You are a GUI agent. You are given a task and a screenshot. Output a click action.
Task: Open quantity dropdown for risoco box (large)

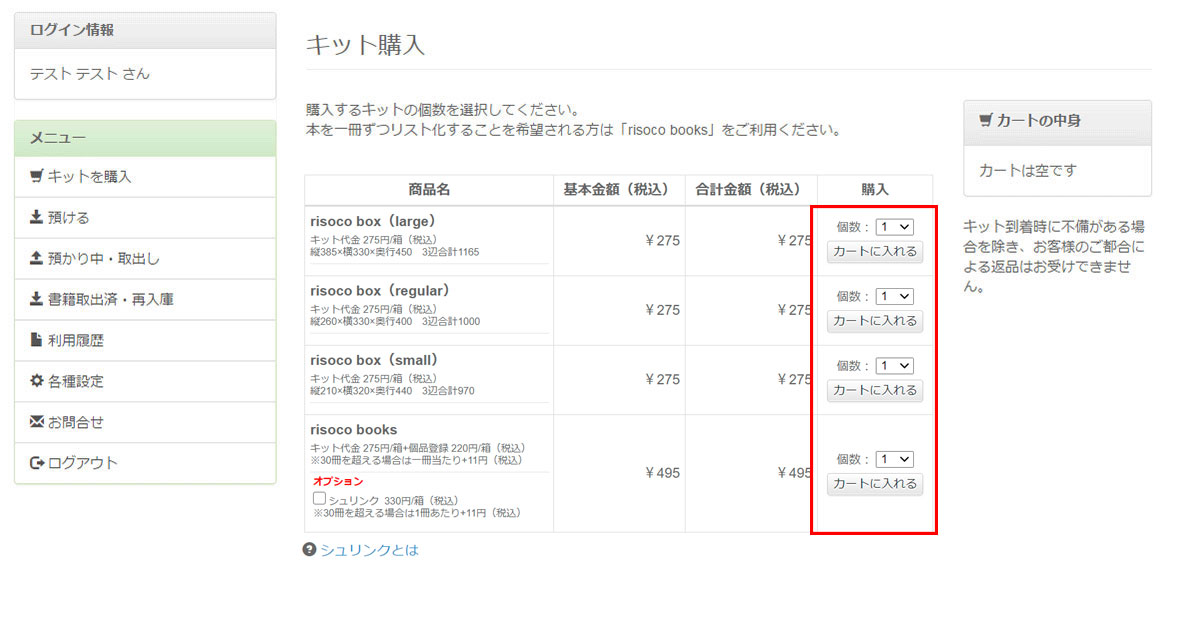tap(894, 227)
